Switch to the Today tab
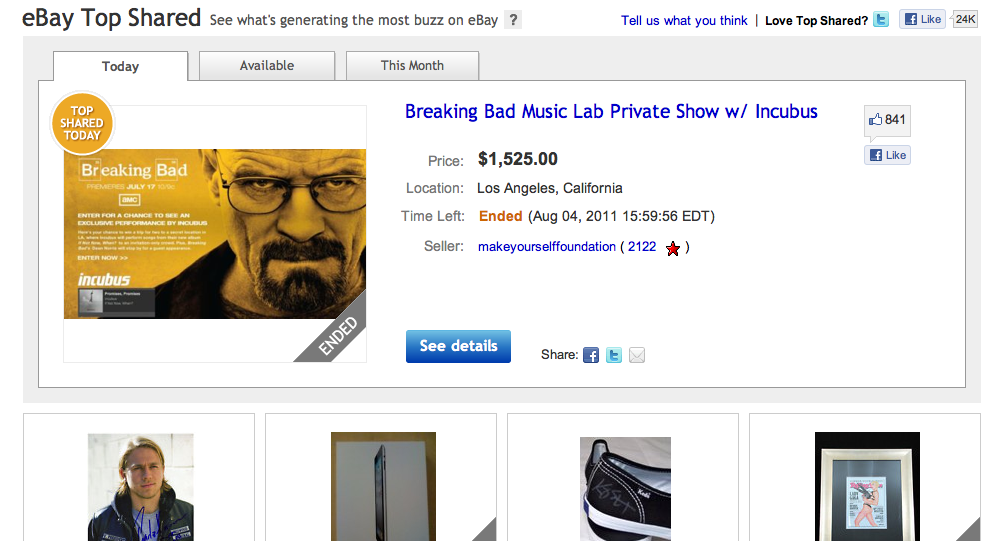This screenshot has height=541, width=1004. [120, 66]
